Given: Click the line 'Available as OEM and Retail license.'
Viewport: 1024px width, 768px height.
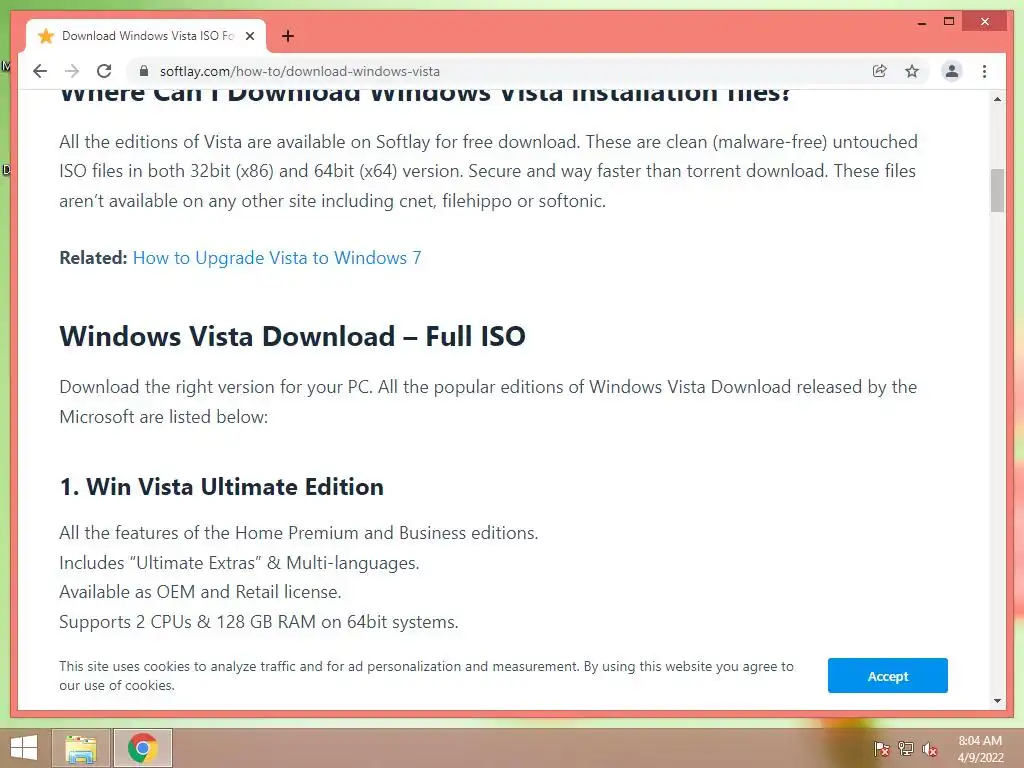Looking at the screenshot, I should coord(200,592).
